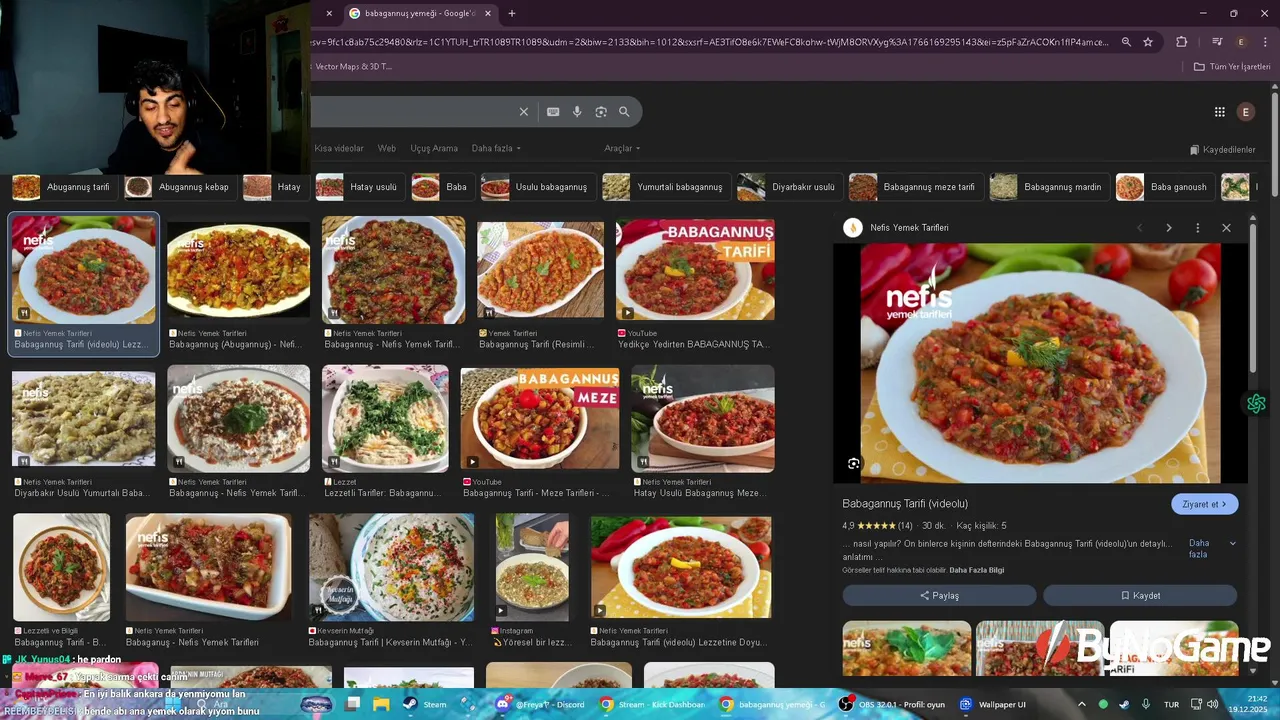Open the Uçuş Arama tab
This screenshot has width=1280, height=720.
tap(434, 148)
